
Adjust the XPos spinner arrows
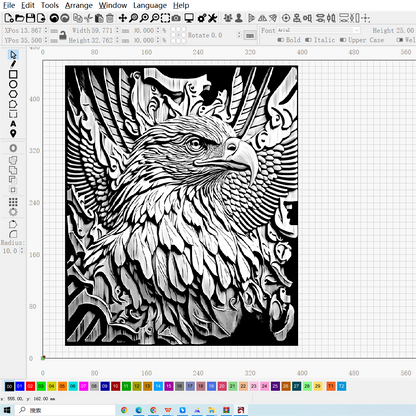point(46,30)
